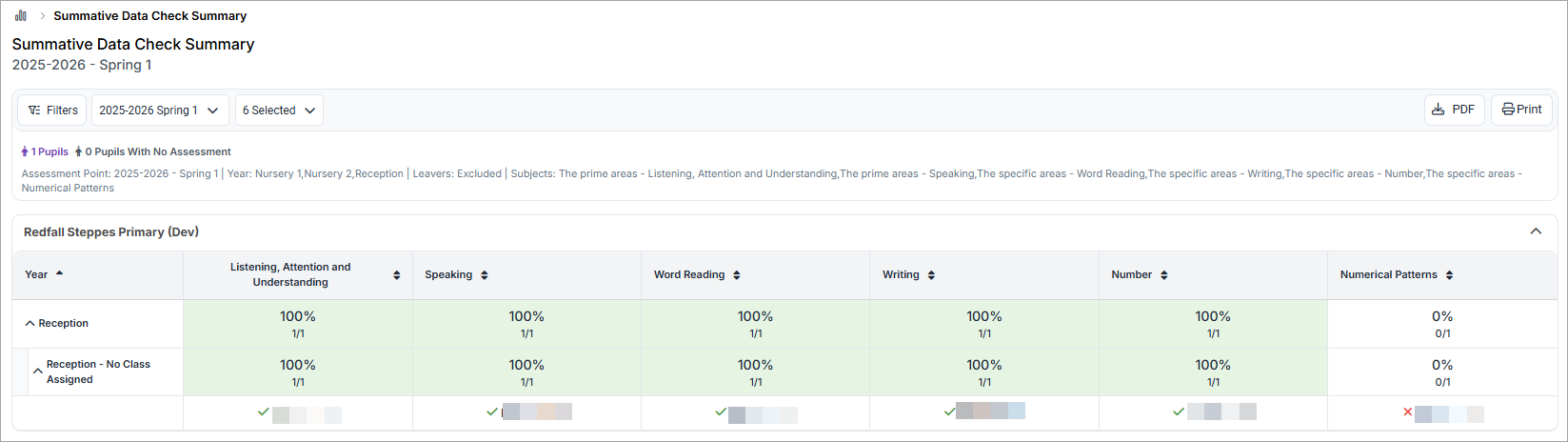Collapse the Reception - No Class Assigned row
Image resolution: width=1568 pixels, height=442 pixels.
38,371
